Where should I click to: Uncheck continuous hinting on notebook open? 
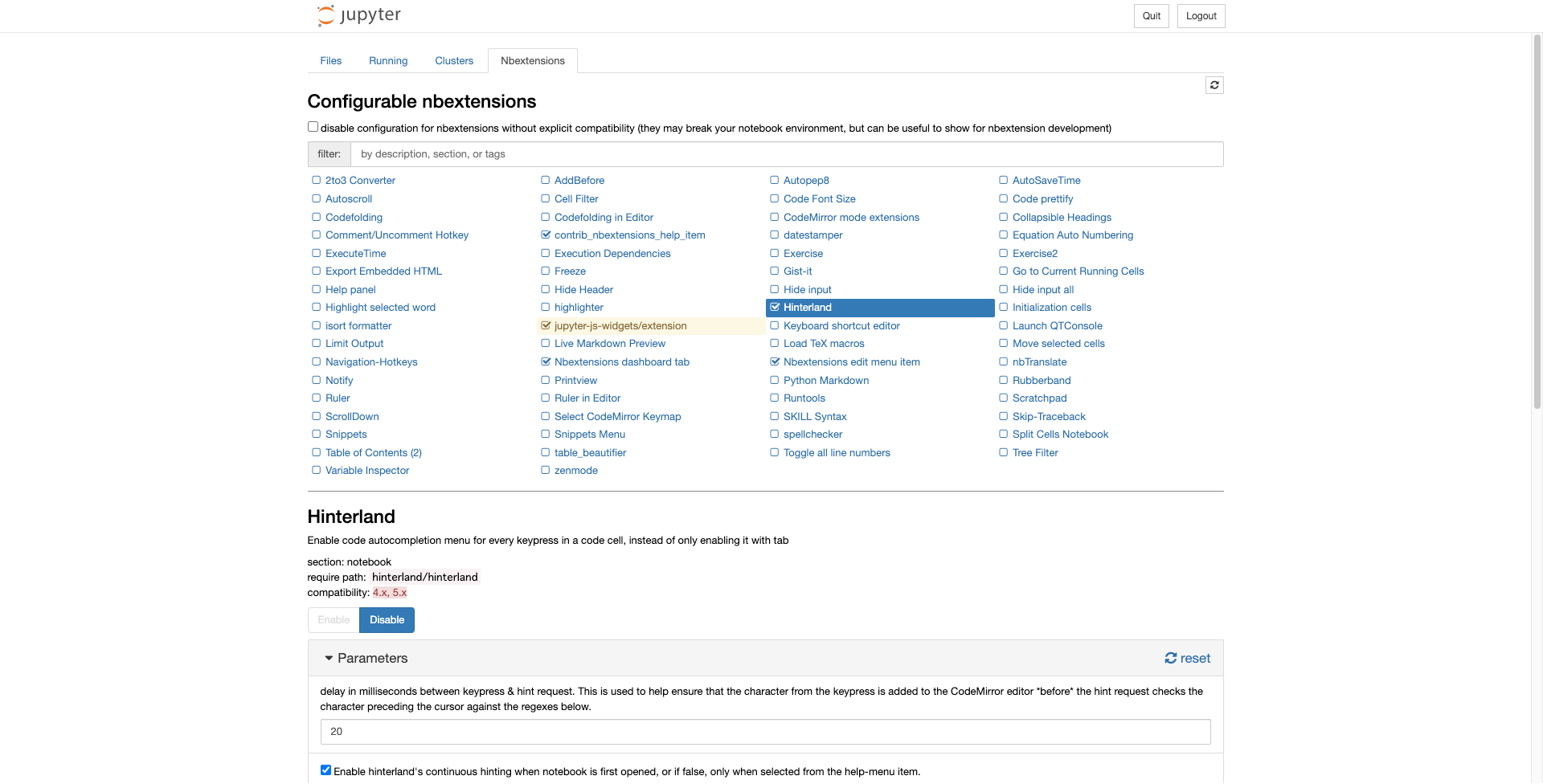325,769
